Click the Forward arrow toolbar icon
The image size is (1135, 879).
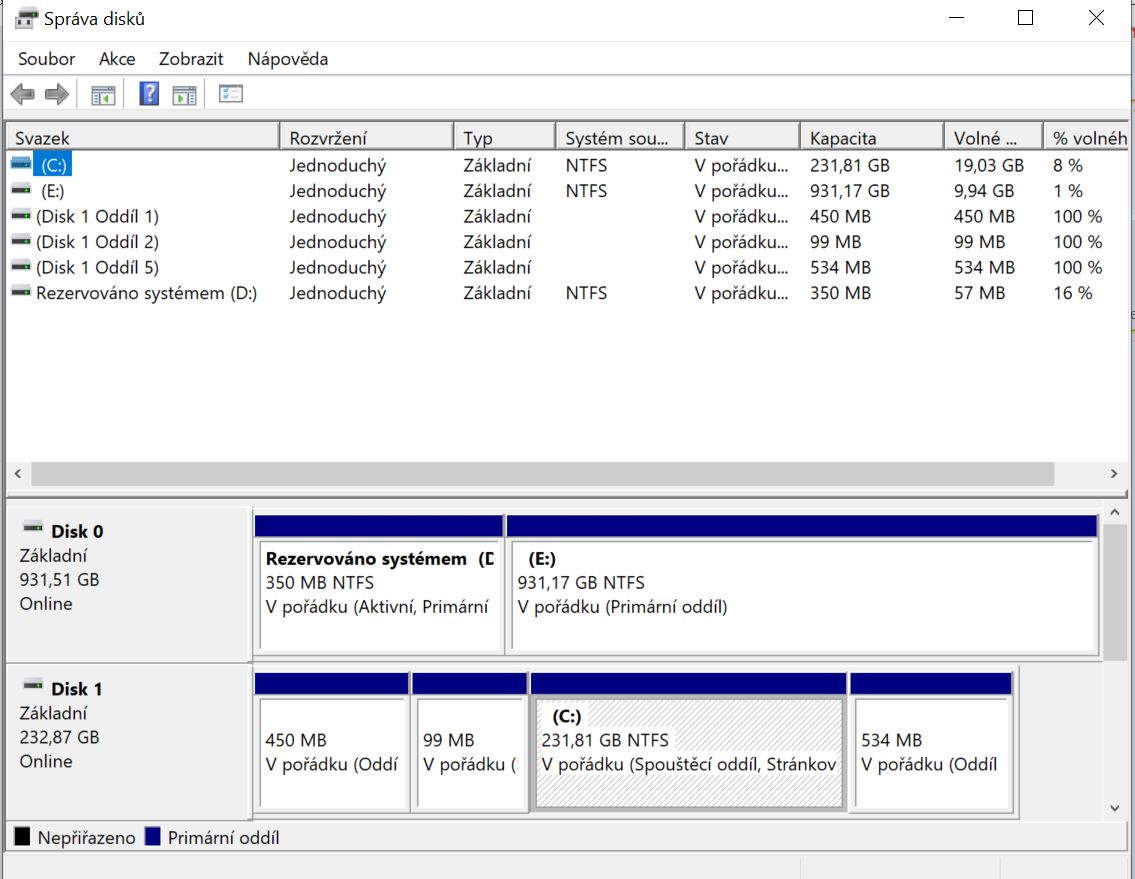57,95
